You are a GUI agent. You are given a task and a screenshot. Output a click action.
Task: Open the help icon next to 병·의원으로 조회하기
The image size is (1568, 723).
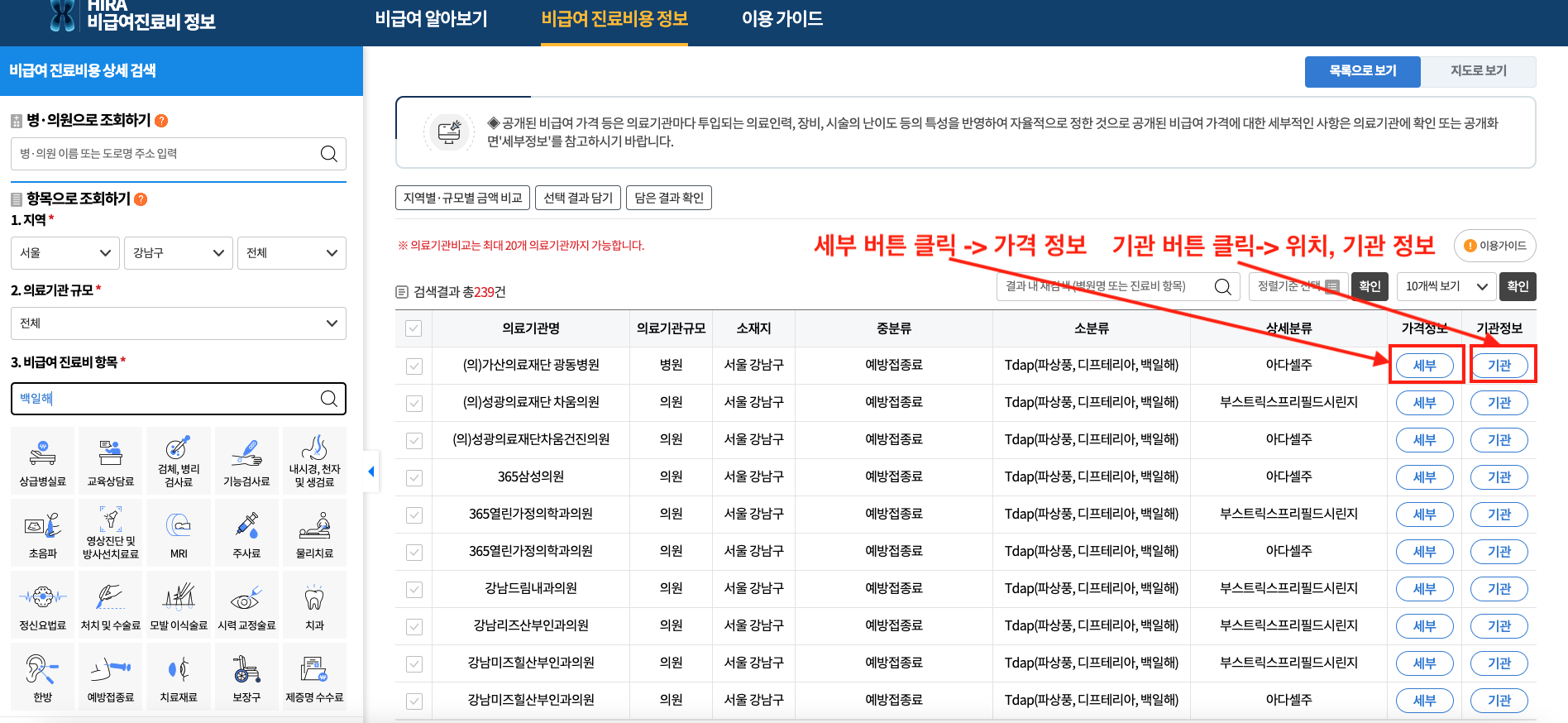coord(161,121)
